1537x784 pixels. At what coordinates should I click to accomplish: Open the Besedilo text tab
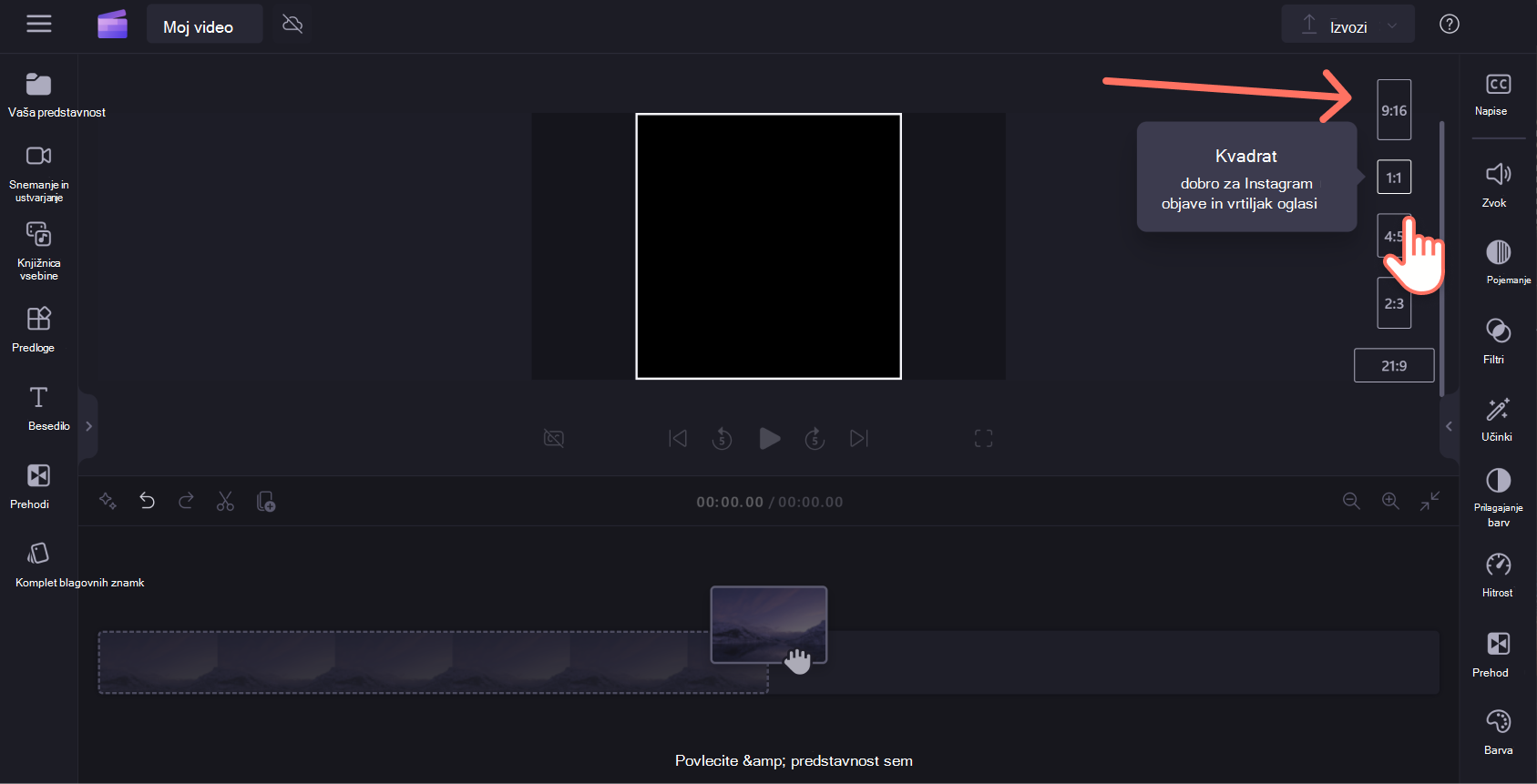pyautogui.click(x=38, y=408)
